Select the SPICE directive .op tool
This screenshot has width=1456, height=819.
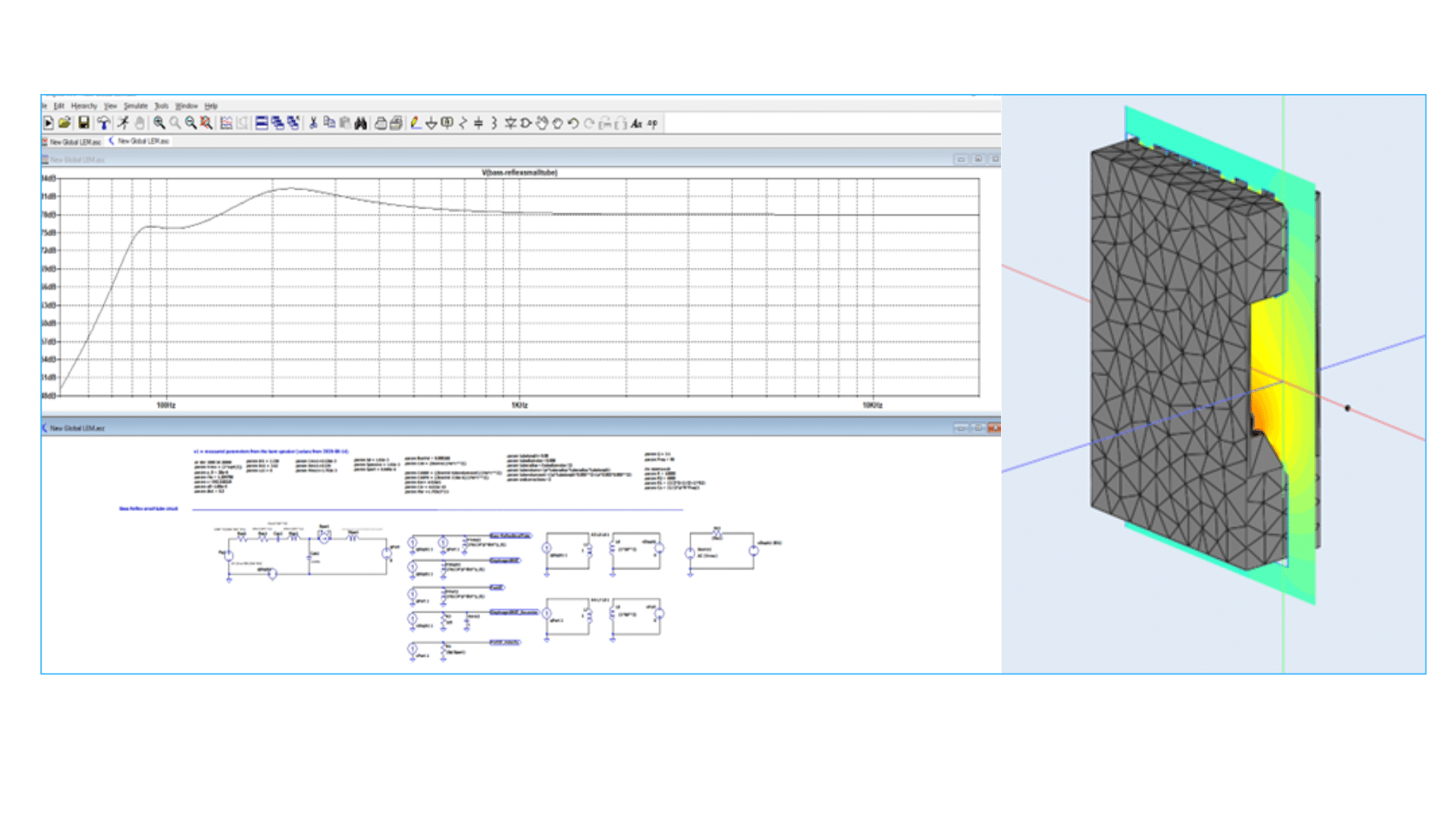(x=653, y=123)
